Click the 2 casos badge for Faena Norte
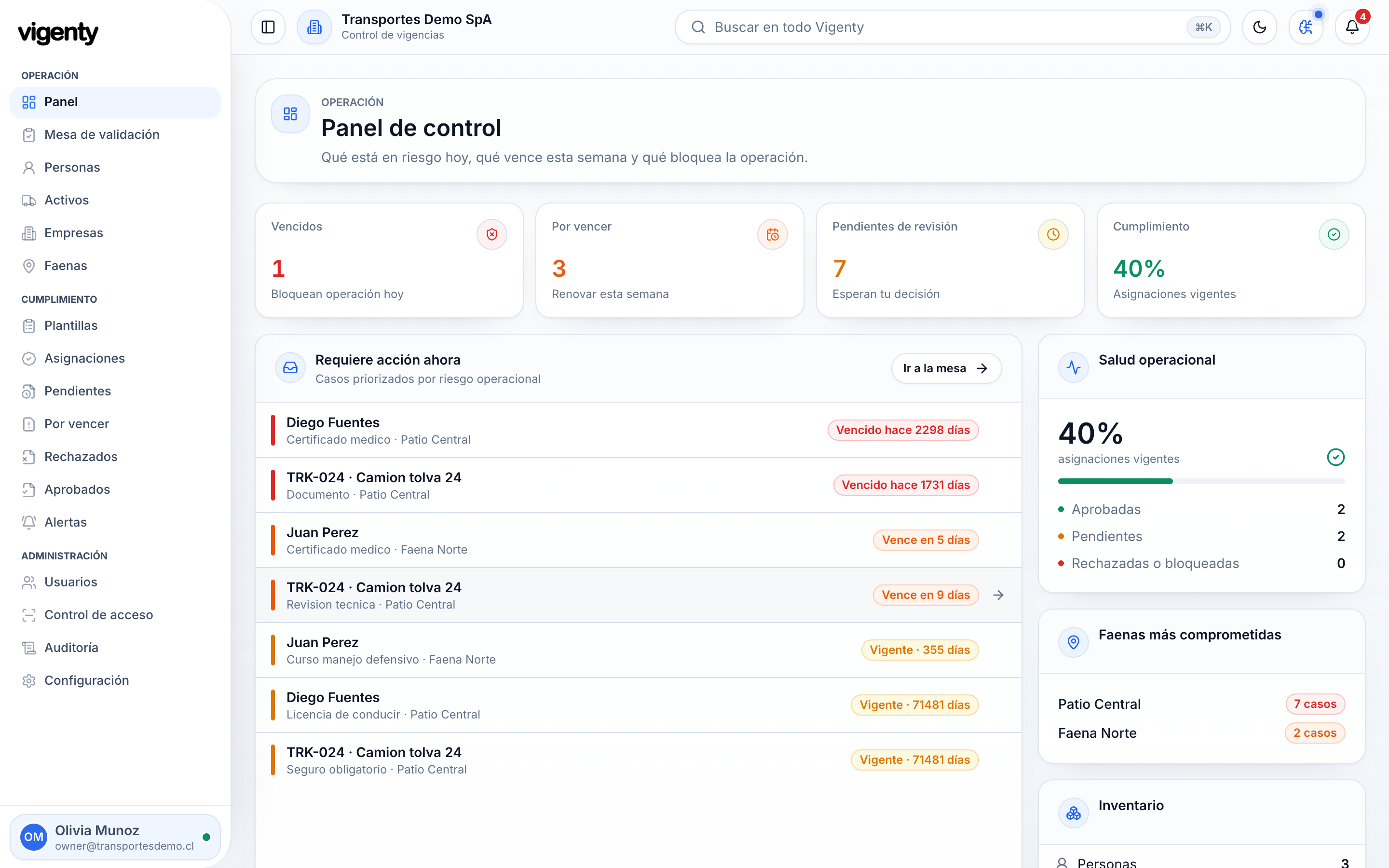The height and width of the screenshot is (868, 1389). point(1315,733)
